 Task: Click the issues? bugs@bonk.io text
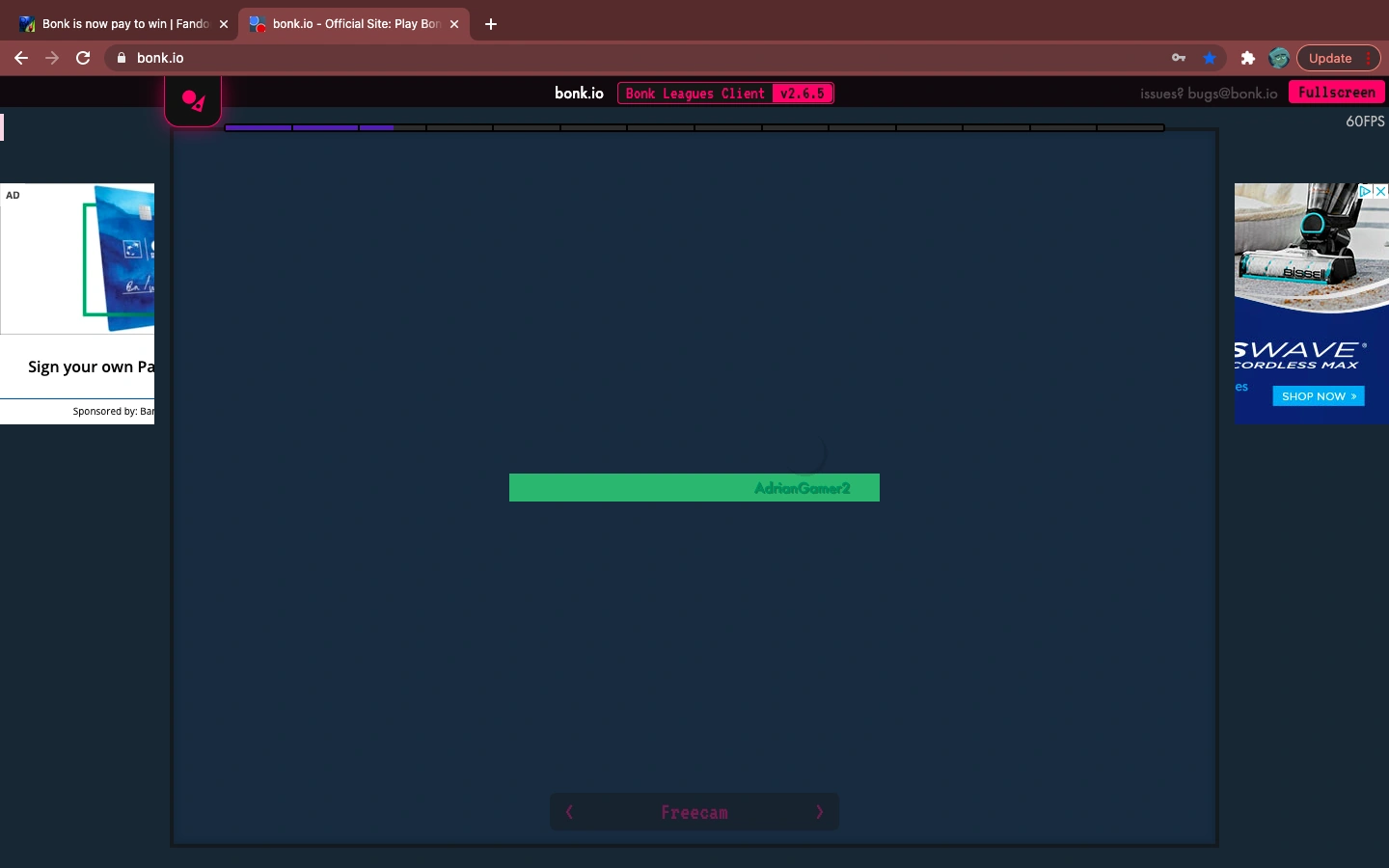click(1209, 94)
